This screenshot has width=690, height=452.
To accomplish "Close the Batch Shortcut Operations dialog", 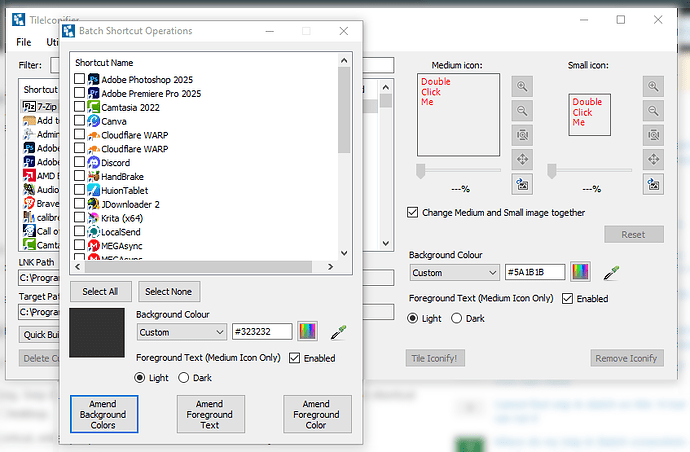I will (x=344, y=31).
